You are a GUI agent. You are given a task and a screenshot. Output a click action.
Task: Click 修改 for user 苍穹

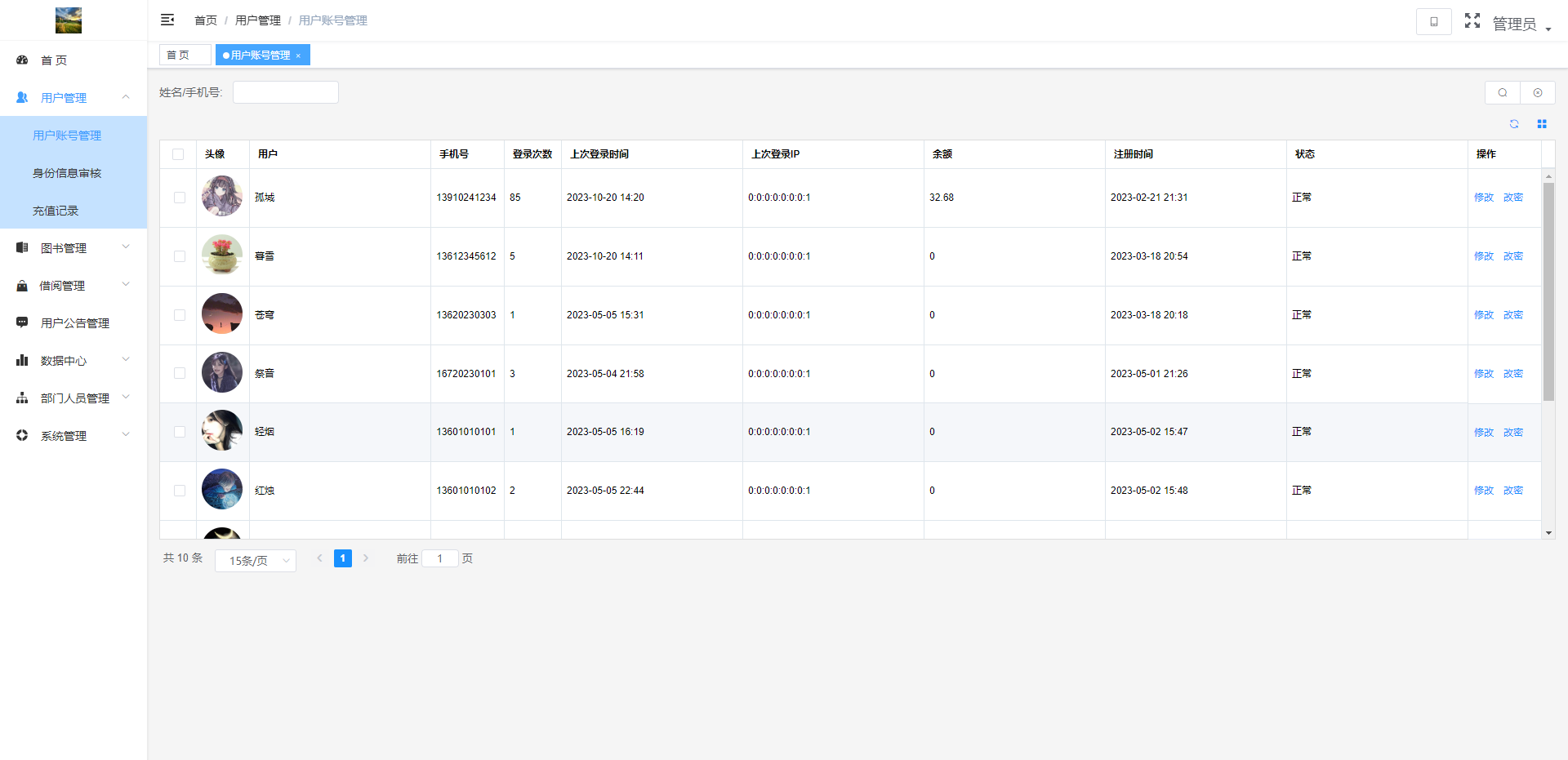[1483, 315]
